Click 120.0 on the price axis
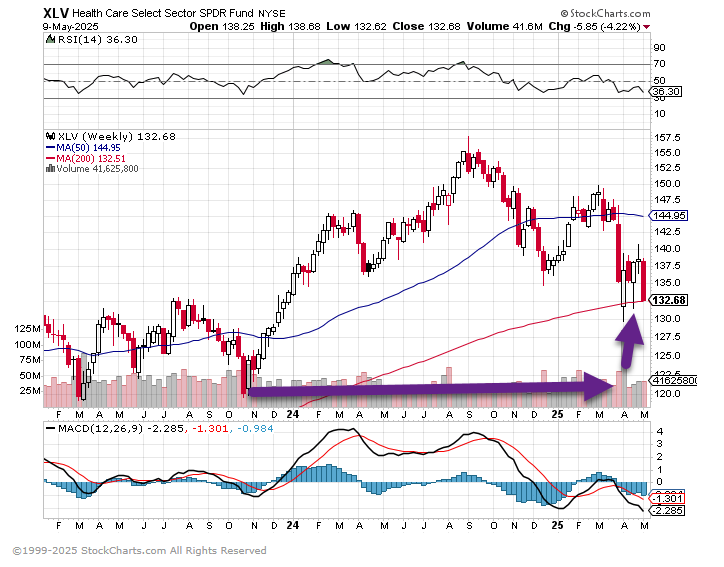 pyautogui.click(x=667, y=394)
